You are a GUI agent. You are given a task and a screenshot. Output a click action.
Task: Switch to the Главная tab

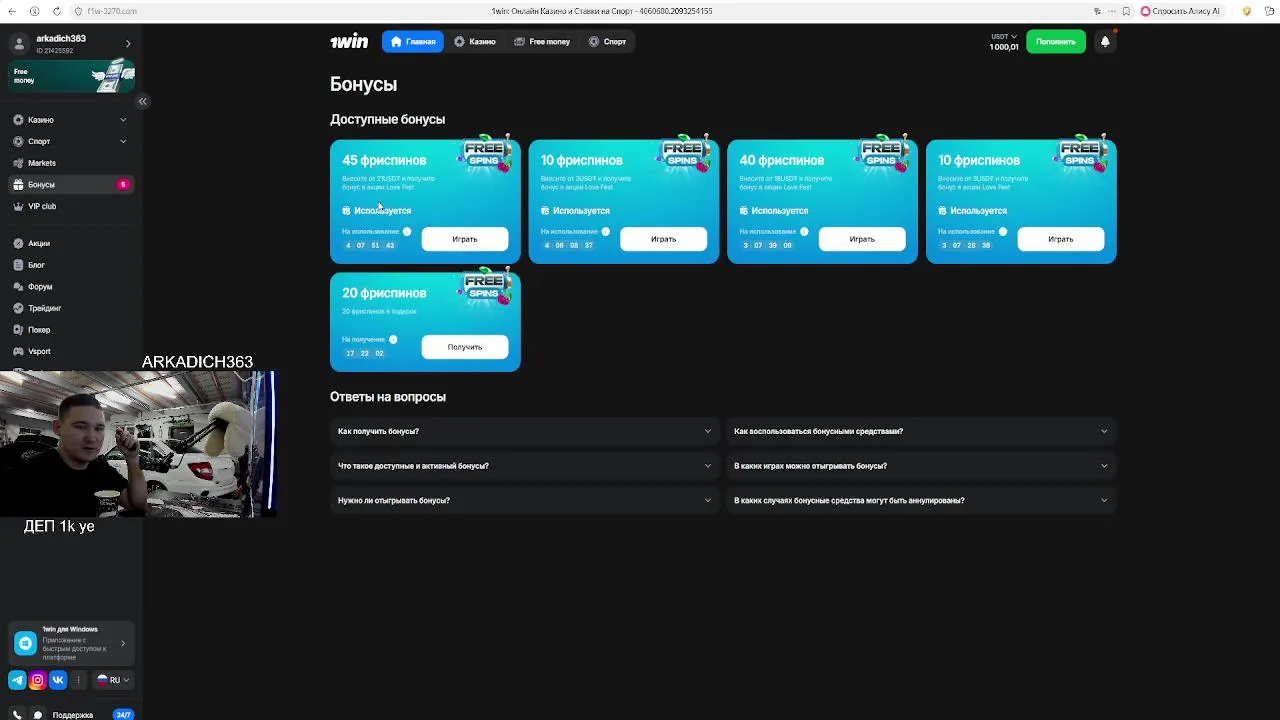pos(412,42)
